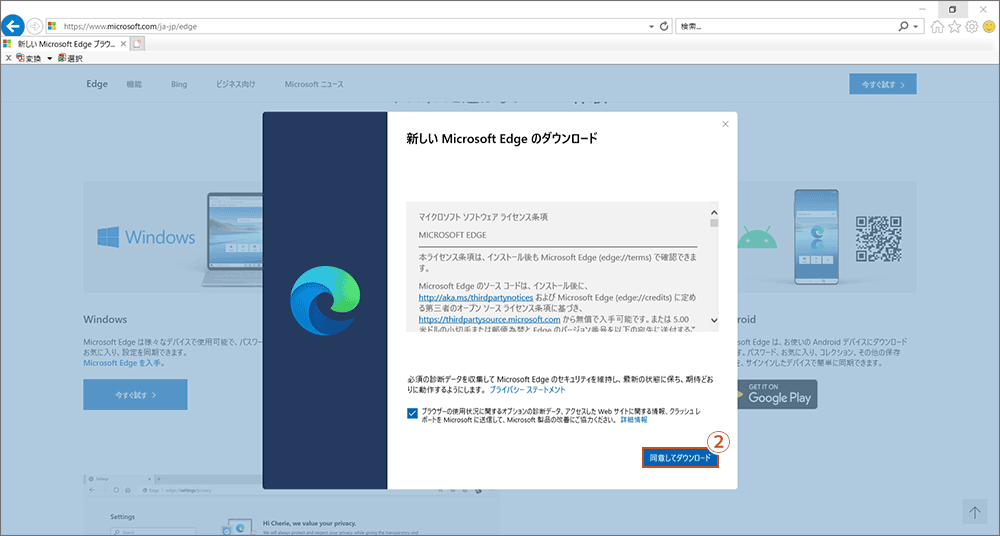Screen dimensions: 1000x536
Task: Click the MICROSOFT EDGE license heading
Action: [452, 235]
